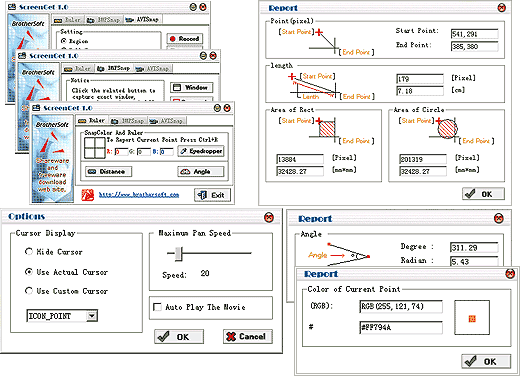Image resolution: width=520 pixels, height=376 pixels.
Task: Click the Area of Rect pixel field
Action: (x=300, y=159)
